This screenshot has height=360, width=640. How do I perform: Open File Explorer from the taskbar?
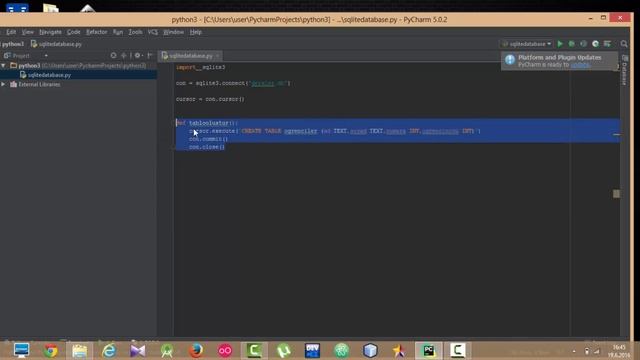point(80,351)
